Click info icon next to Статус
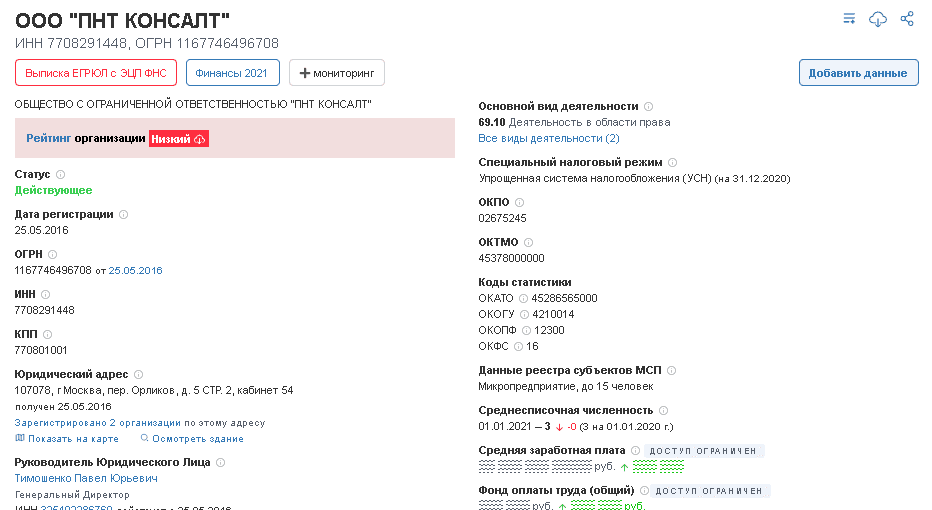 coord(61,175)
